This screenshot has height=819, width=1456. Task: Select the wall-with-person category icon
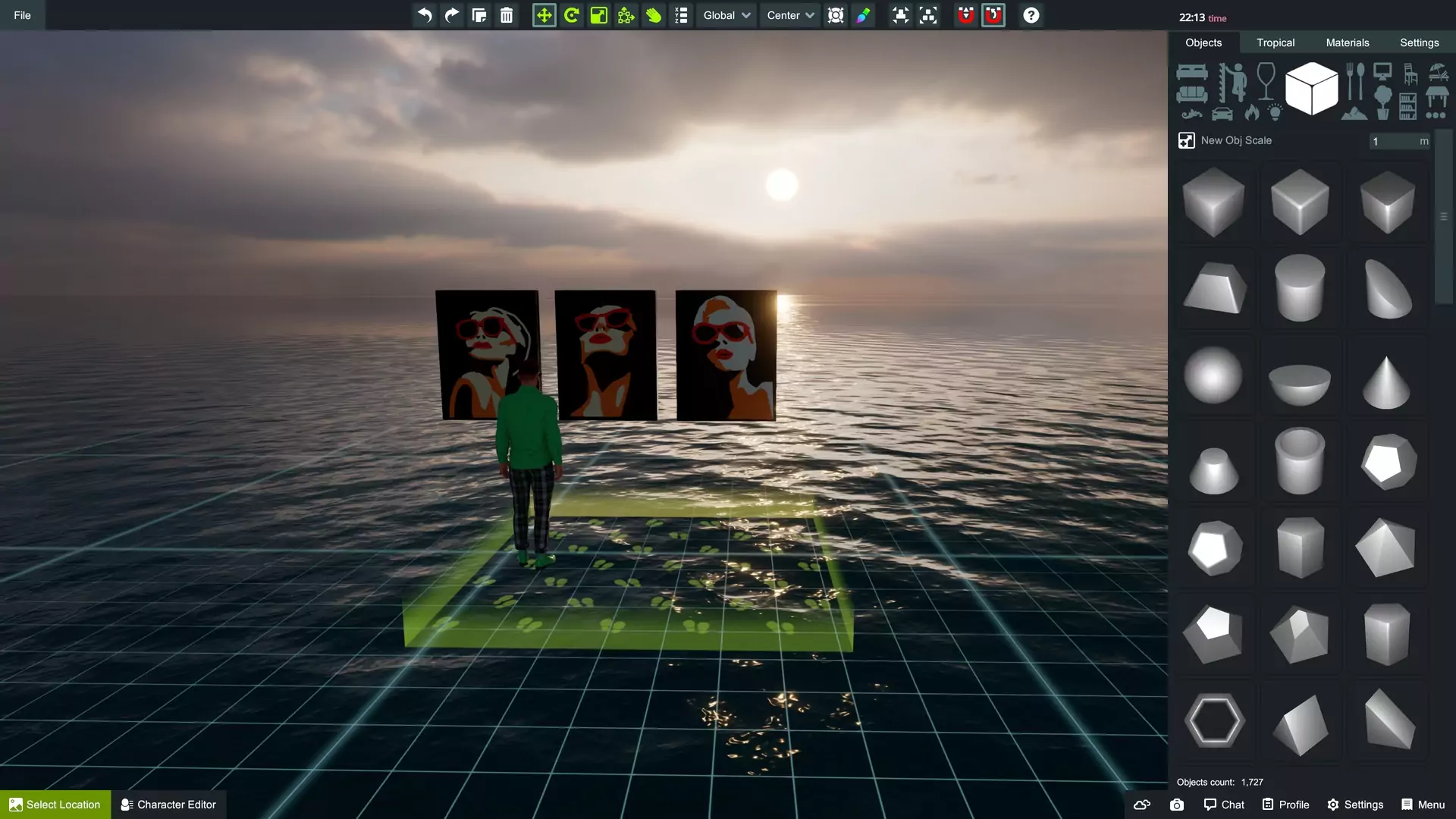pyautogui.click(x=1233, y=82)
